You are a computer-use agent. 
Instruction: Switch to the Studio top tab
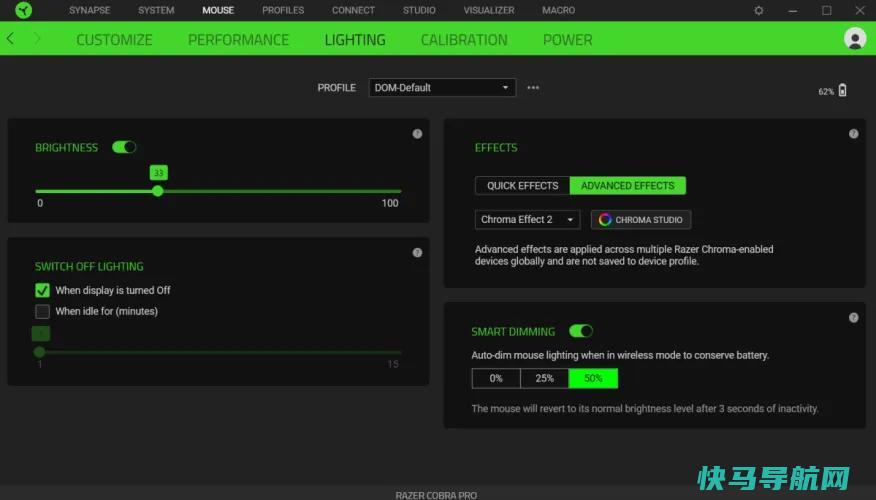[419, 10]
